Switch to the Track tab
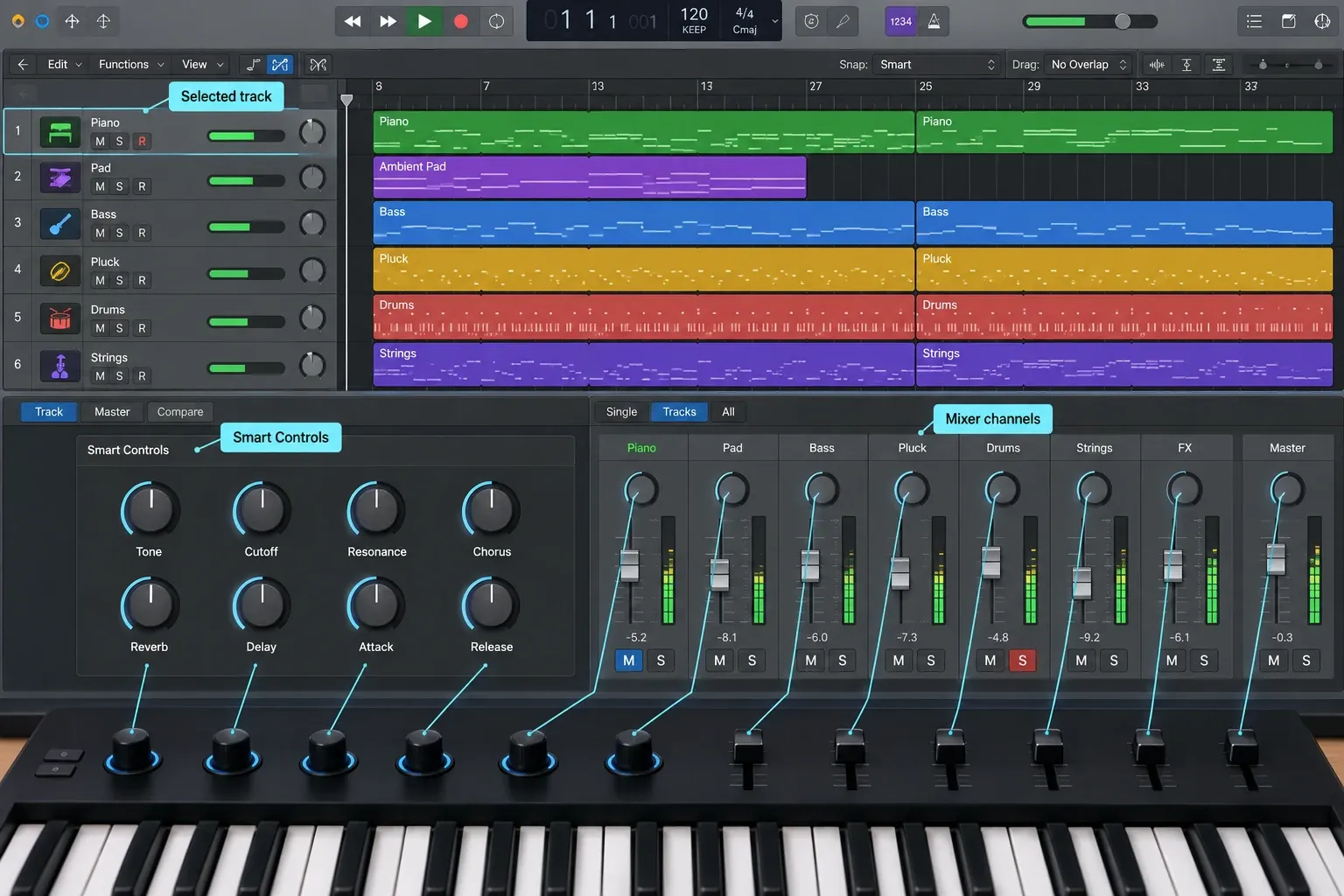Viewport: 1344px width, 896px height. tap(49, 411)
